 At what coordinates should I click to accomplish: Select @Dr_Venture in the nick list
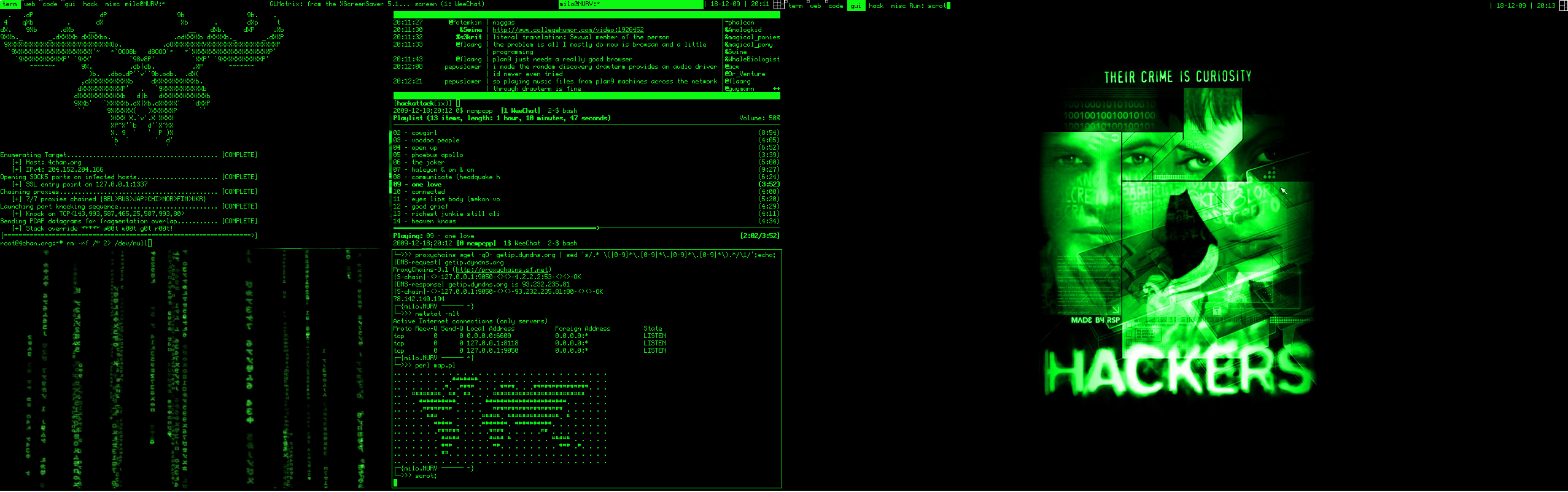745,74
